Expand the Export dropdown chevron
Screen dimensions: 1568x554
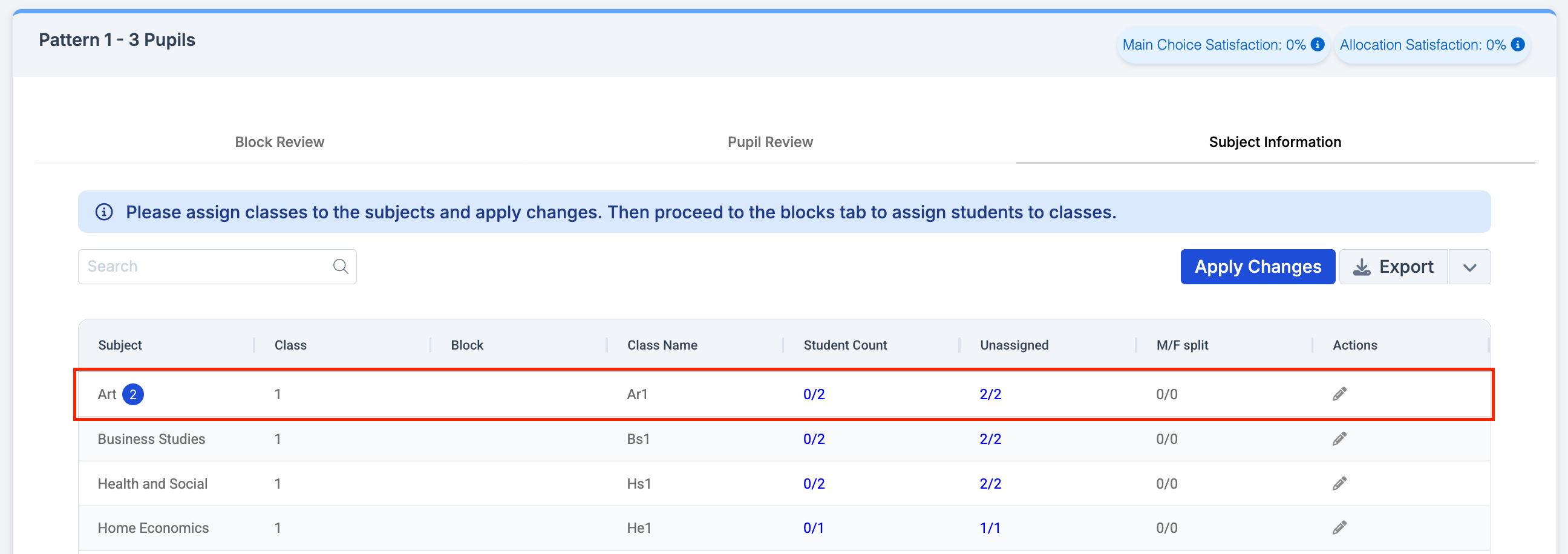1469,267
